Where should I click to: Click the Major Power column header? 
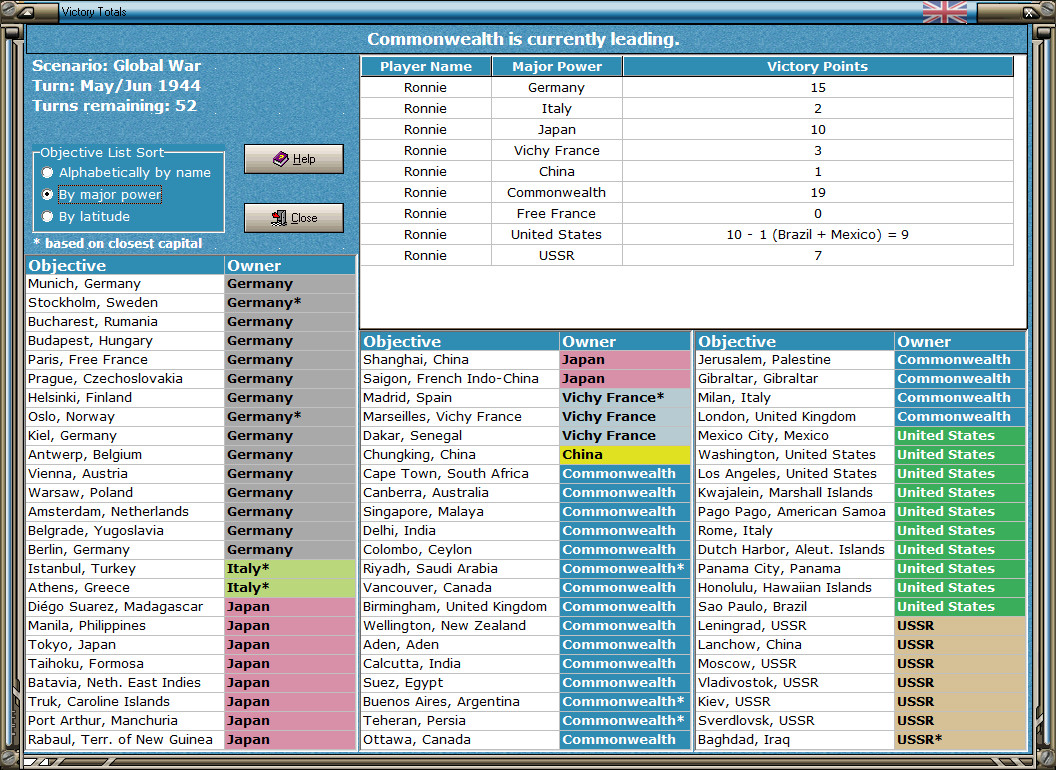pyautogui.click(x=557, y=66)
